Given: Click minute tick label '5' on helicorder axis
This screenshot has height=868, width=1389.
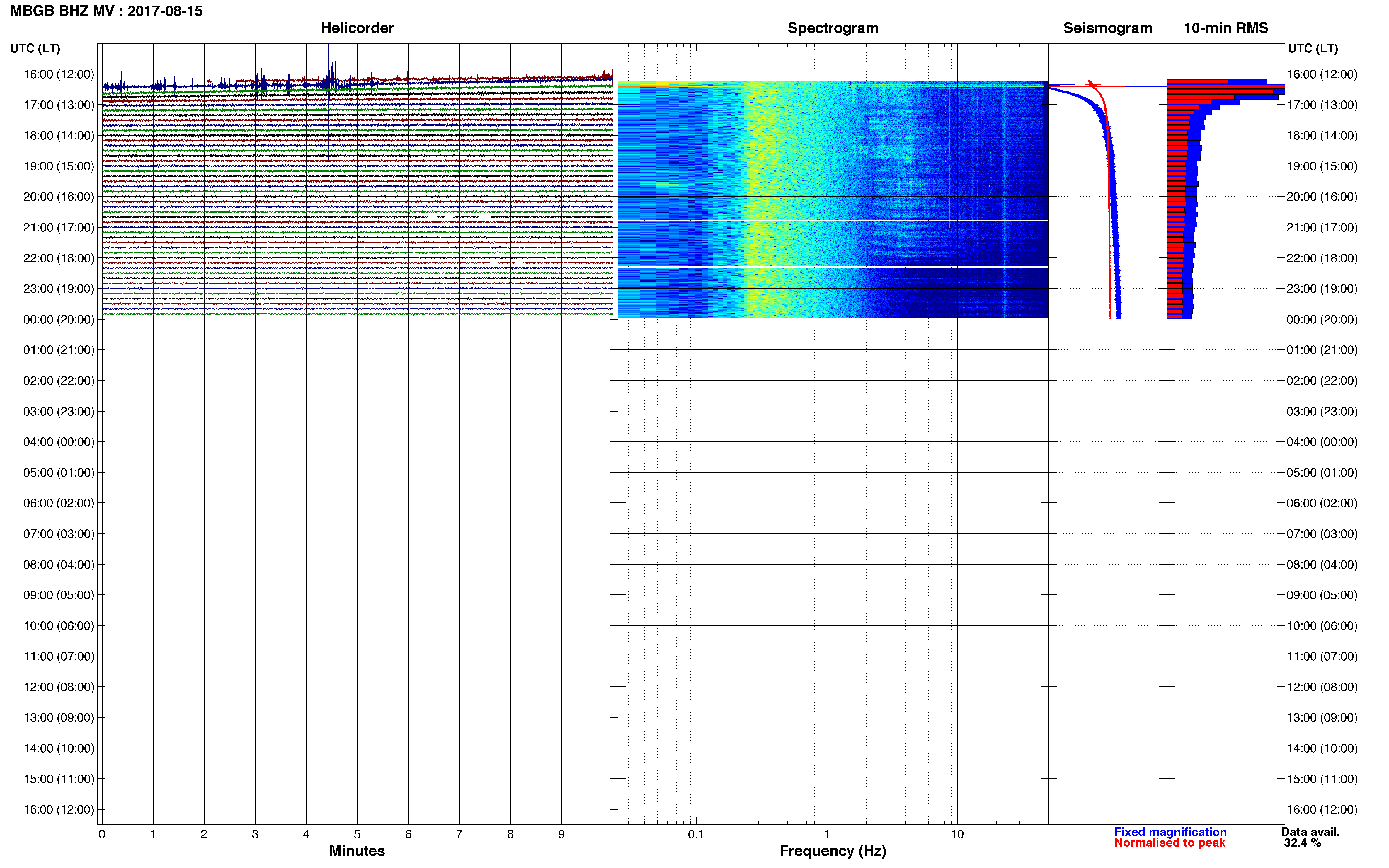Looking at the screenshot, I should [357, 834].
